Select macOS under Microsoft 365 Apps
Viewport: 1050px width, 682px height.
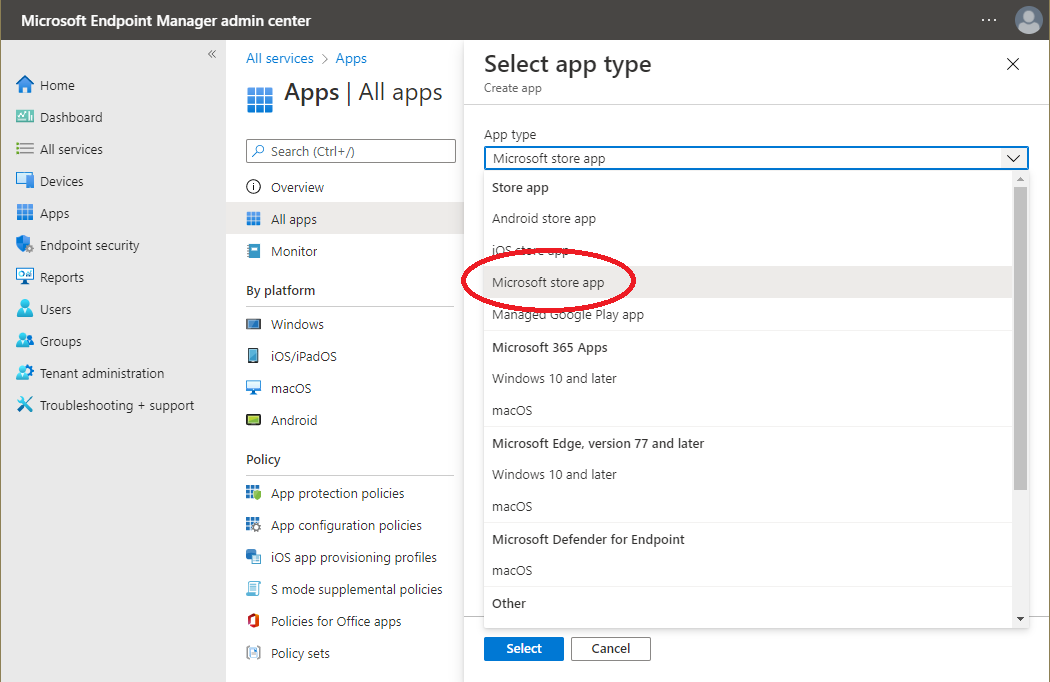[x=748, y=411]
